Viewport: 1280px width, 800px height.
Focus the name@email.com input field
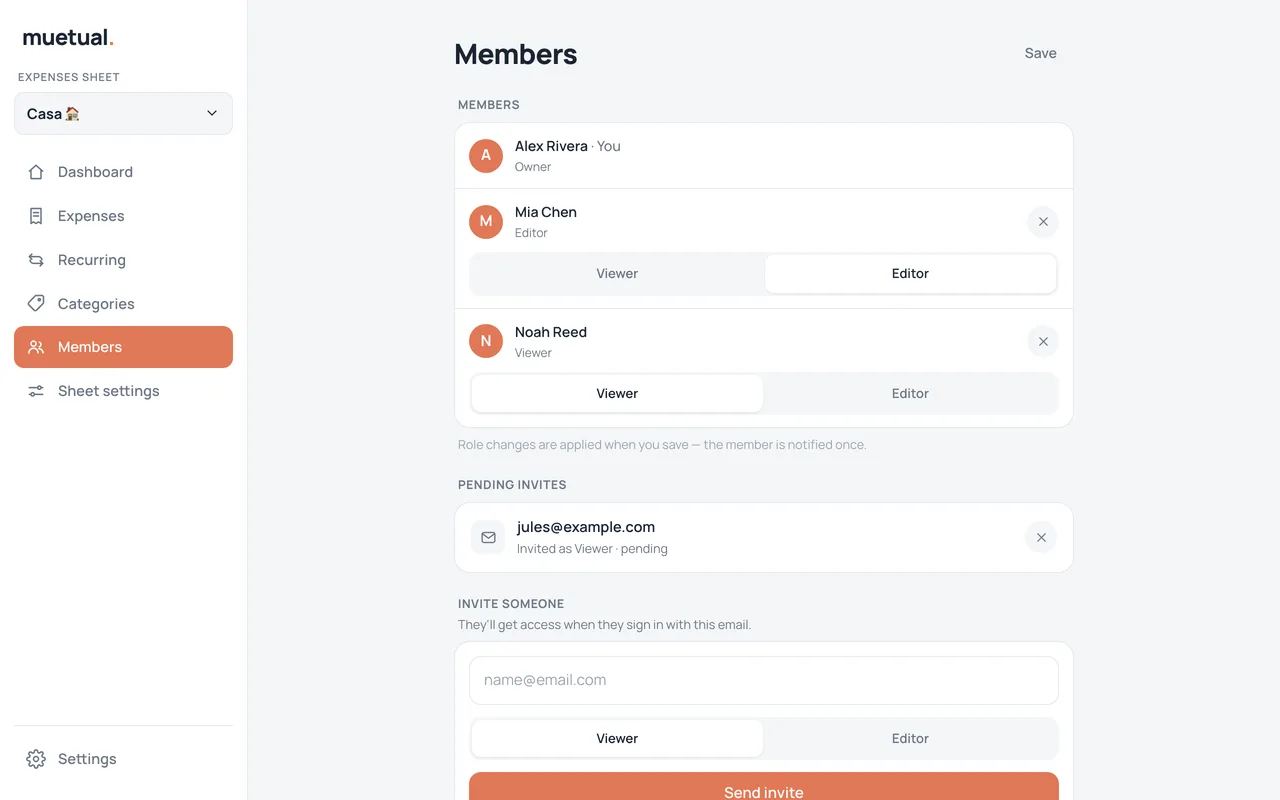point(764,681)
